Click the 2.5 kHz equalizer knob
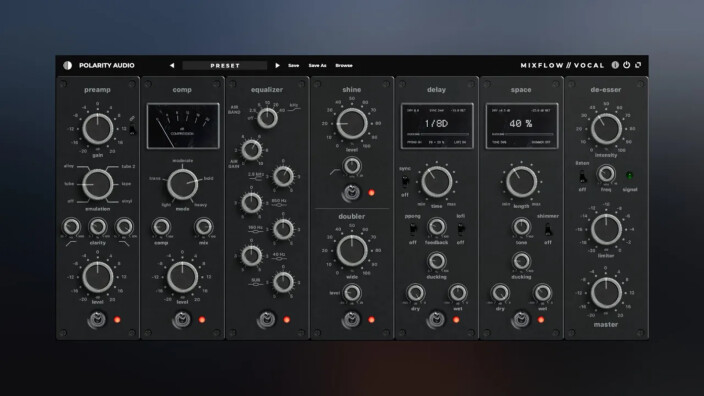 [283, 176]
